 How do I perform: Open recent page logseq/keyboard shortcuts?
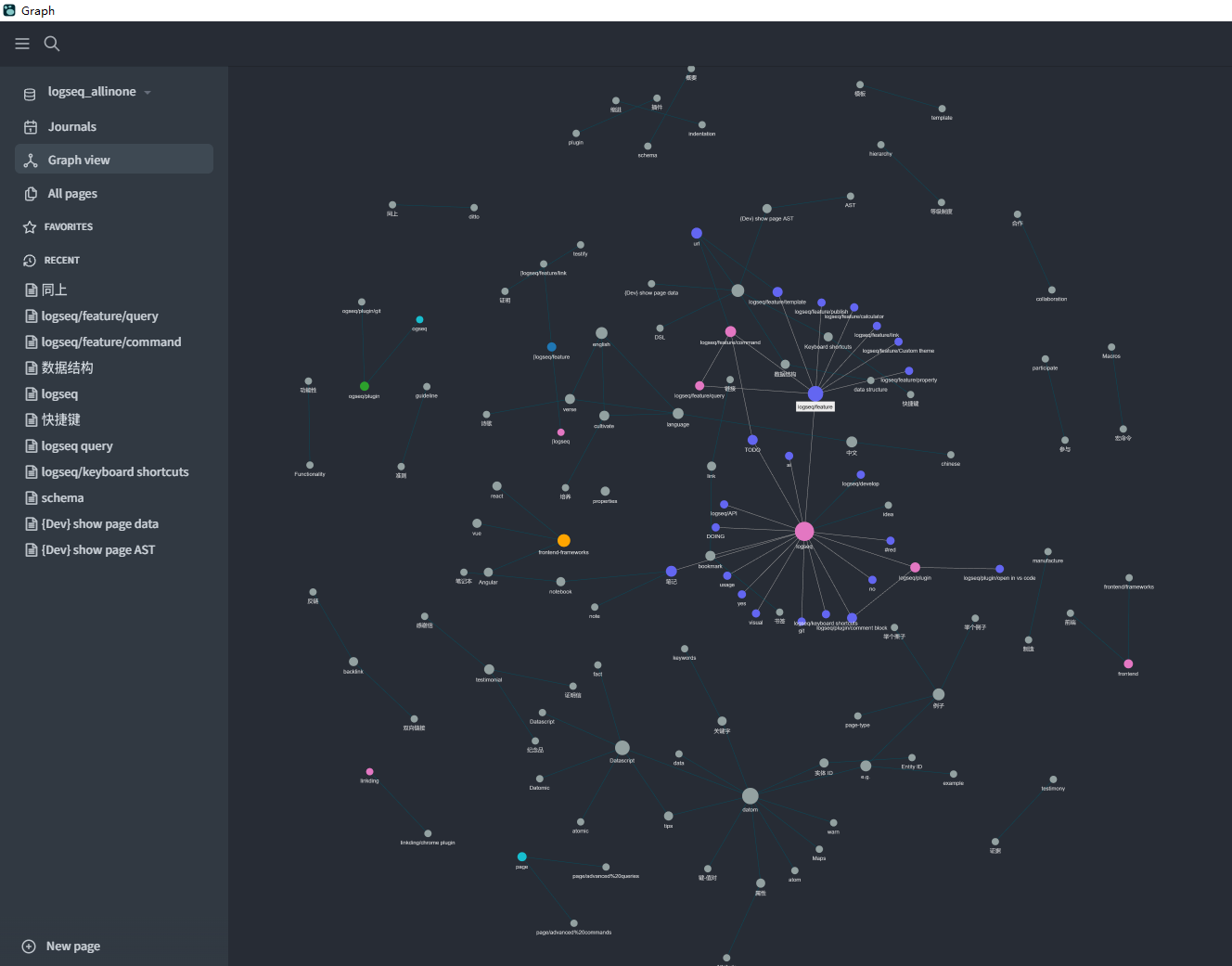click(x=115, y=471)
